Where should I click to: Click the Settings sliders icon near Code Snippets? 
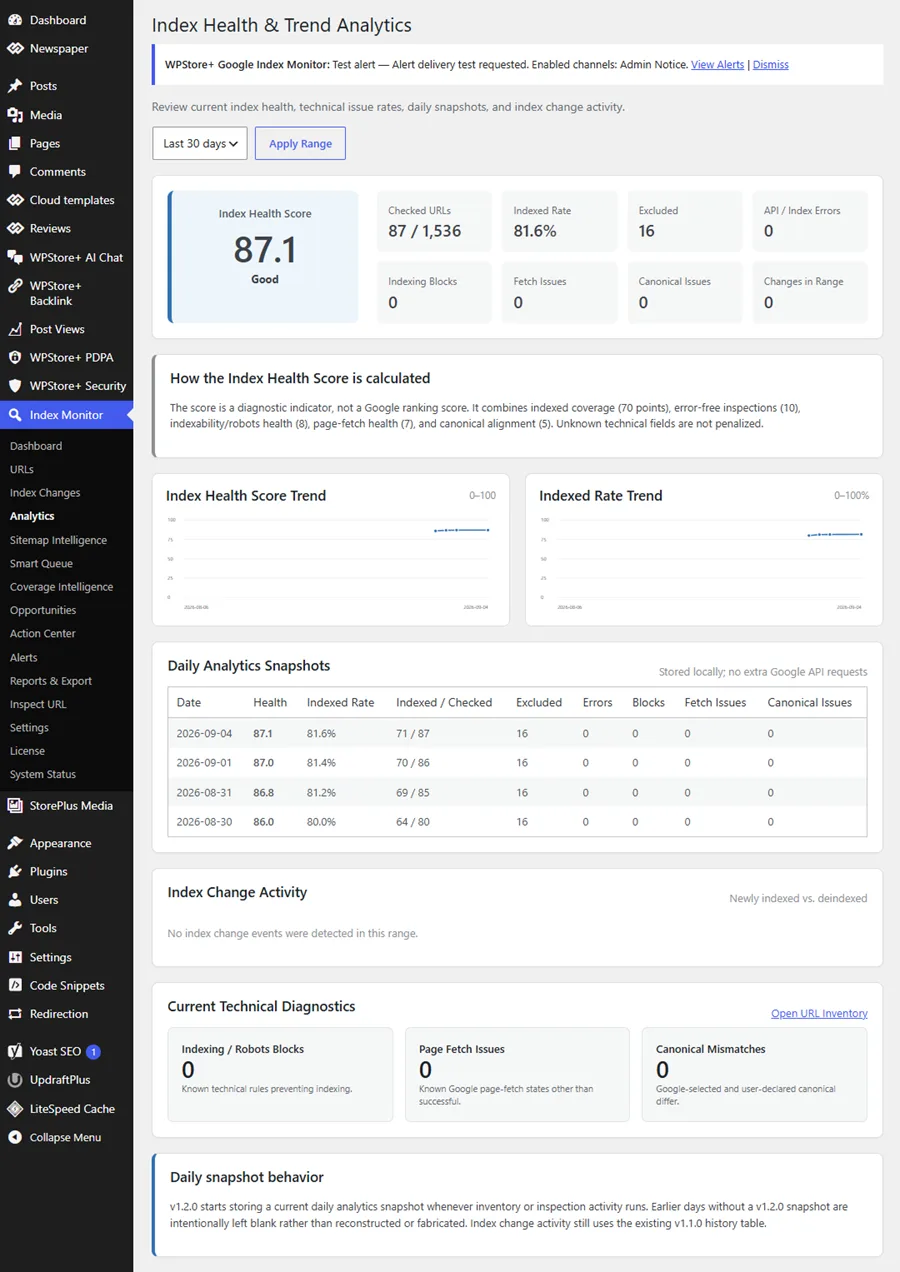15,957
